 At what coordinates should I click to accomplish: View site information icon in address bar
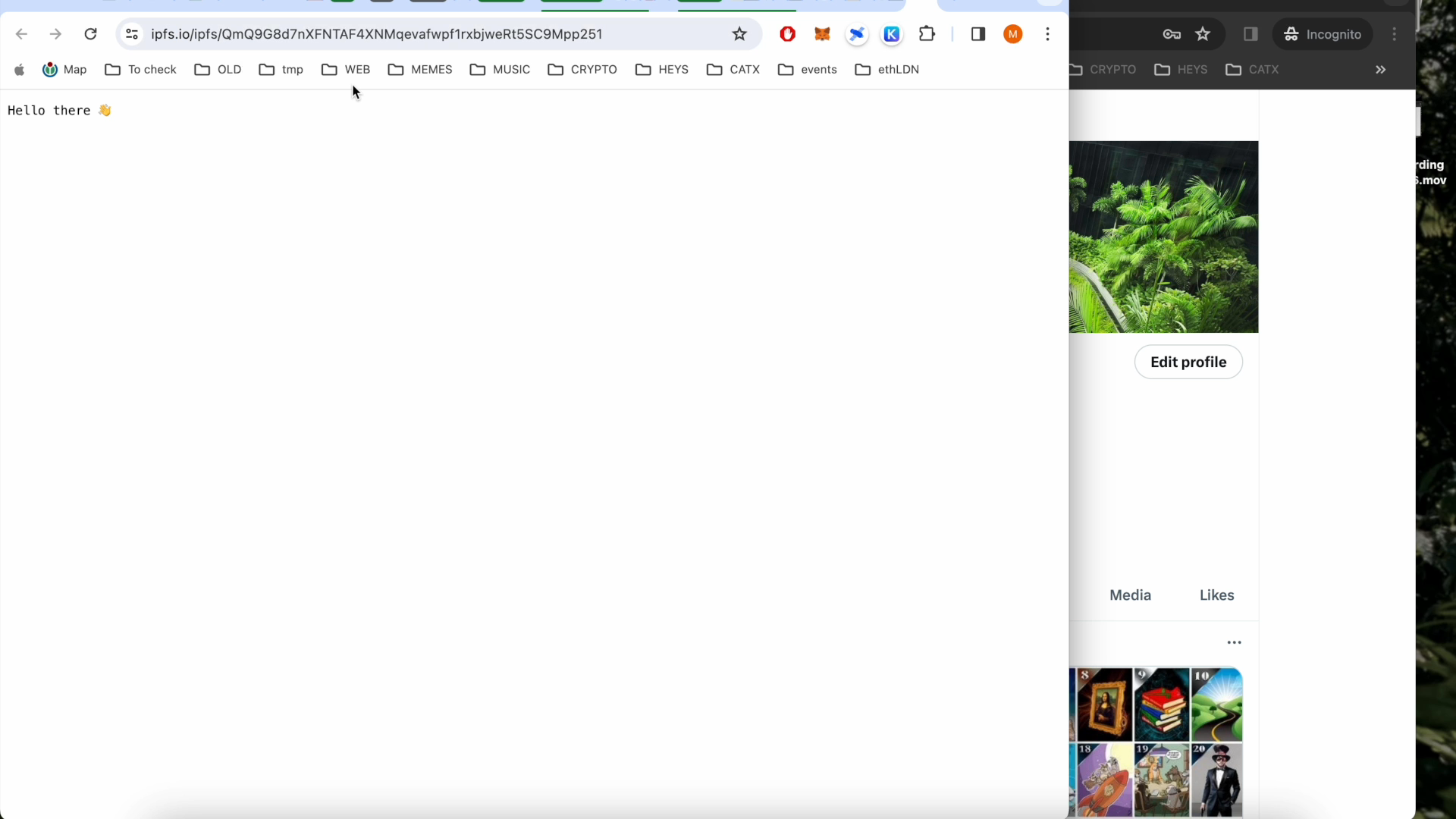pyautogui.click(x=132, y=34)
